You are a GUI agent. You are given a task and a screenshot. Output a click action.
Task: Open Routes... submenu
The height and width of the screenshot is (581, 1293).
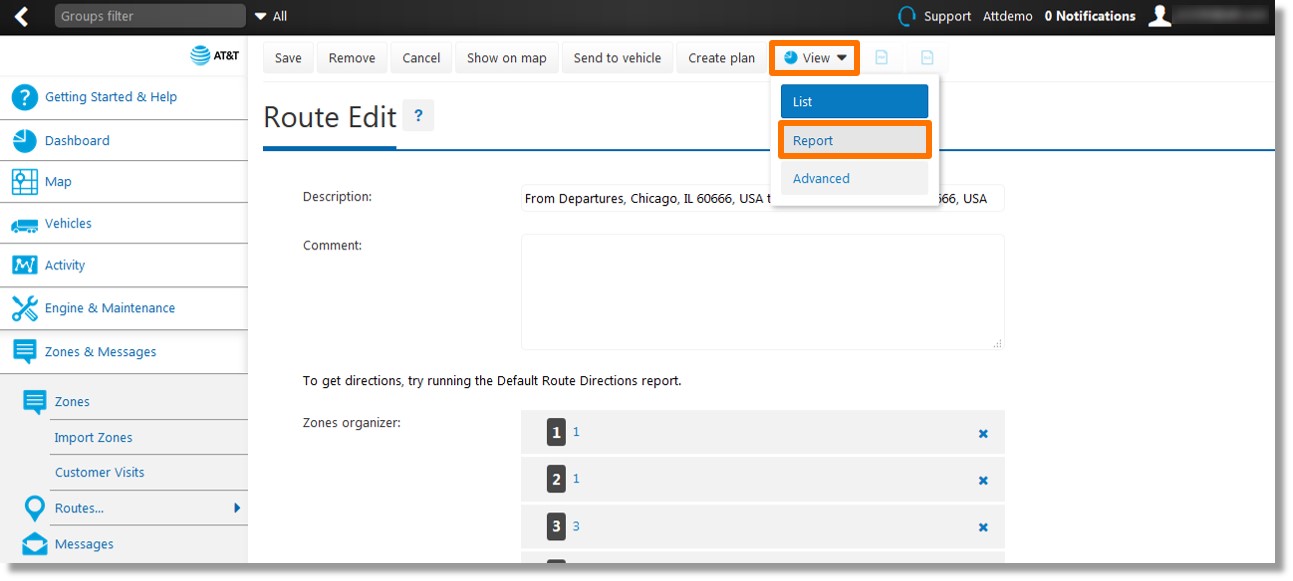tap(80, 508)
